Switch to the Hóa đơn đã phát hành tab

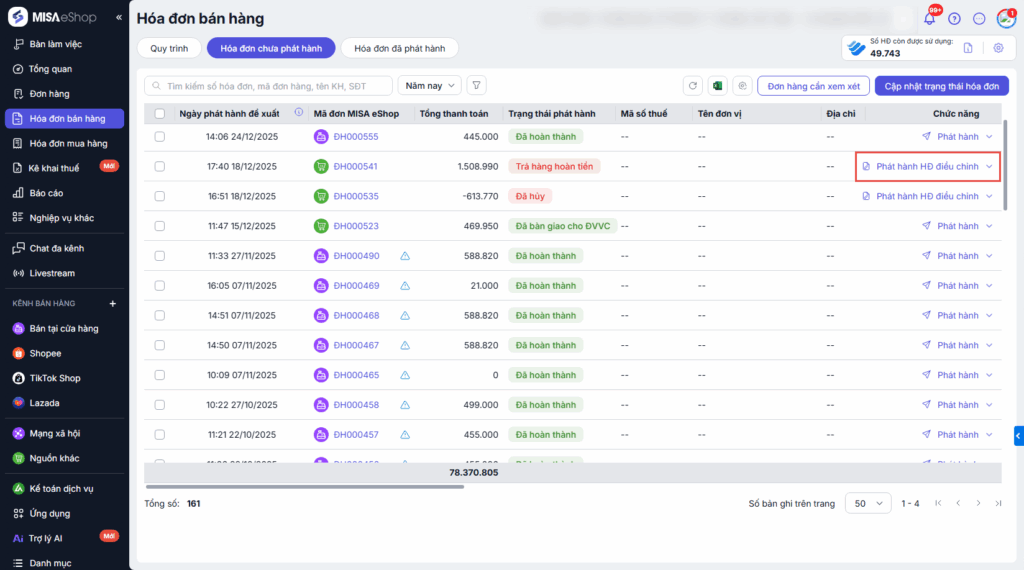(x=399, y=48)
